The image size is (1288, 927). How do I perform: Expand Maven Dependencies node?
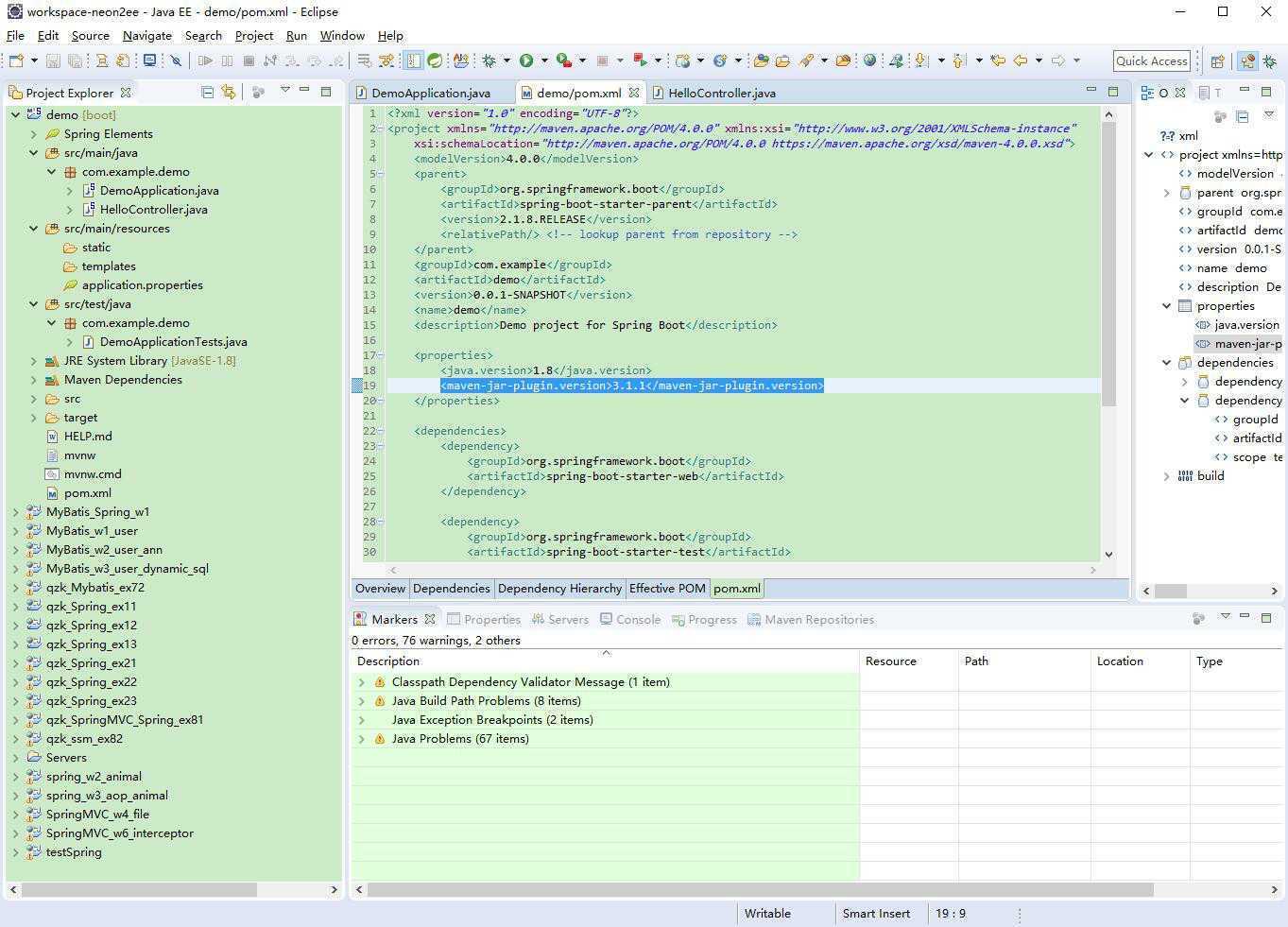pos(34,379)
